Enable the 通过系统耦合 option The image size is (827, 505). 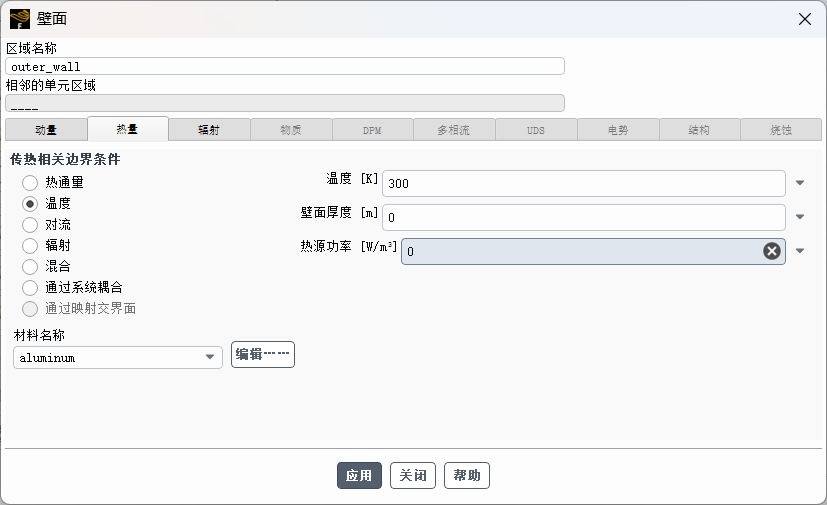tap(30, 287)
